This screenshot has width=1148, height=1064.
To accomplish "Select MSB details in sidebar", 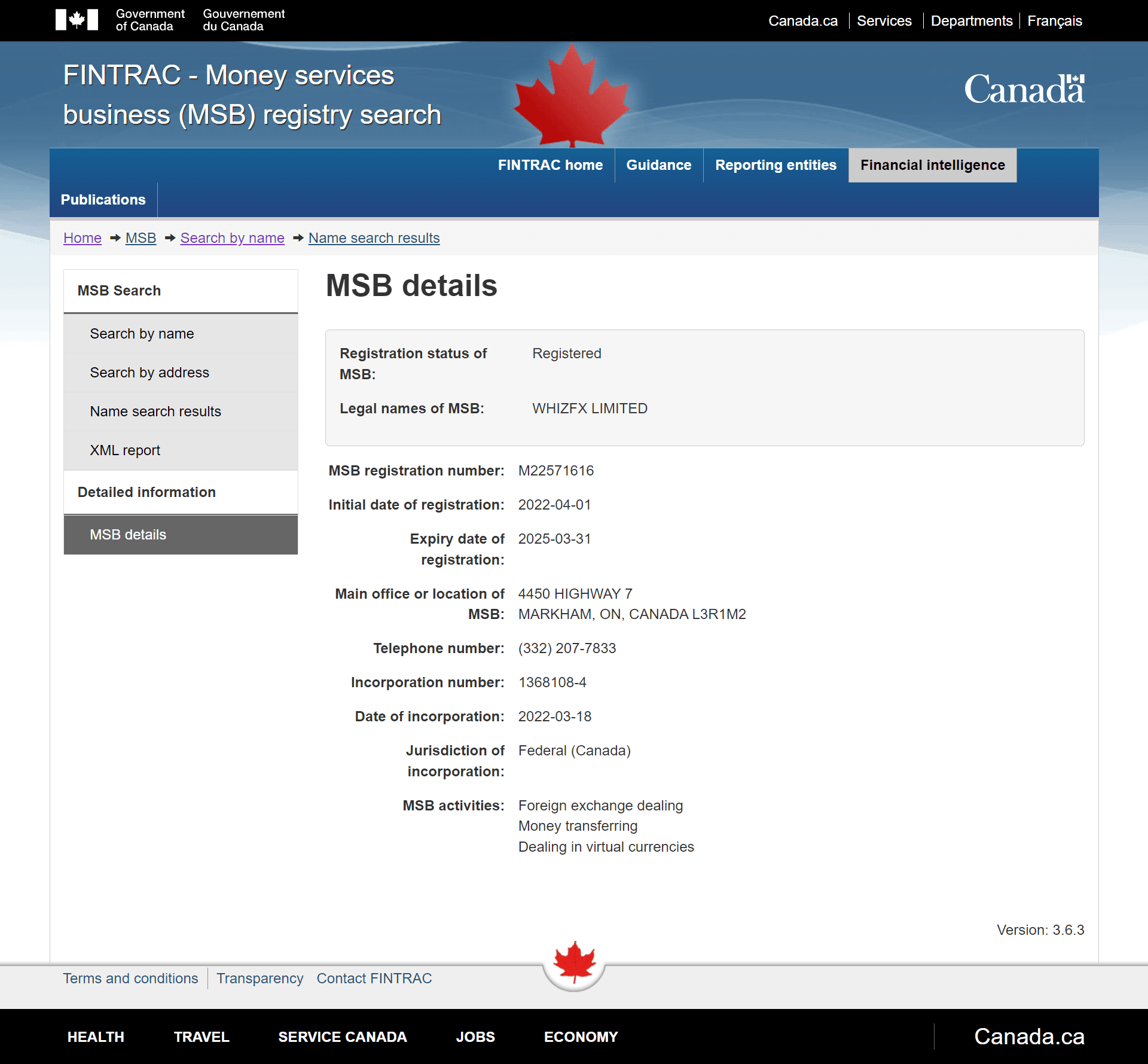I will coord(181,535).
